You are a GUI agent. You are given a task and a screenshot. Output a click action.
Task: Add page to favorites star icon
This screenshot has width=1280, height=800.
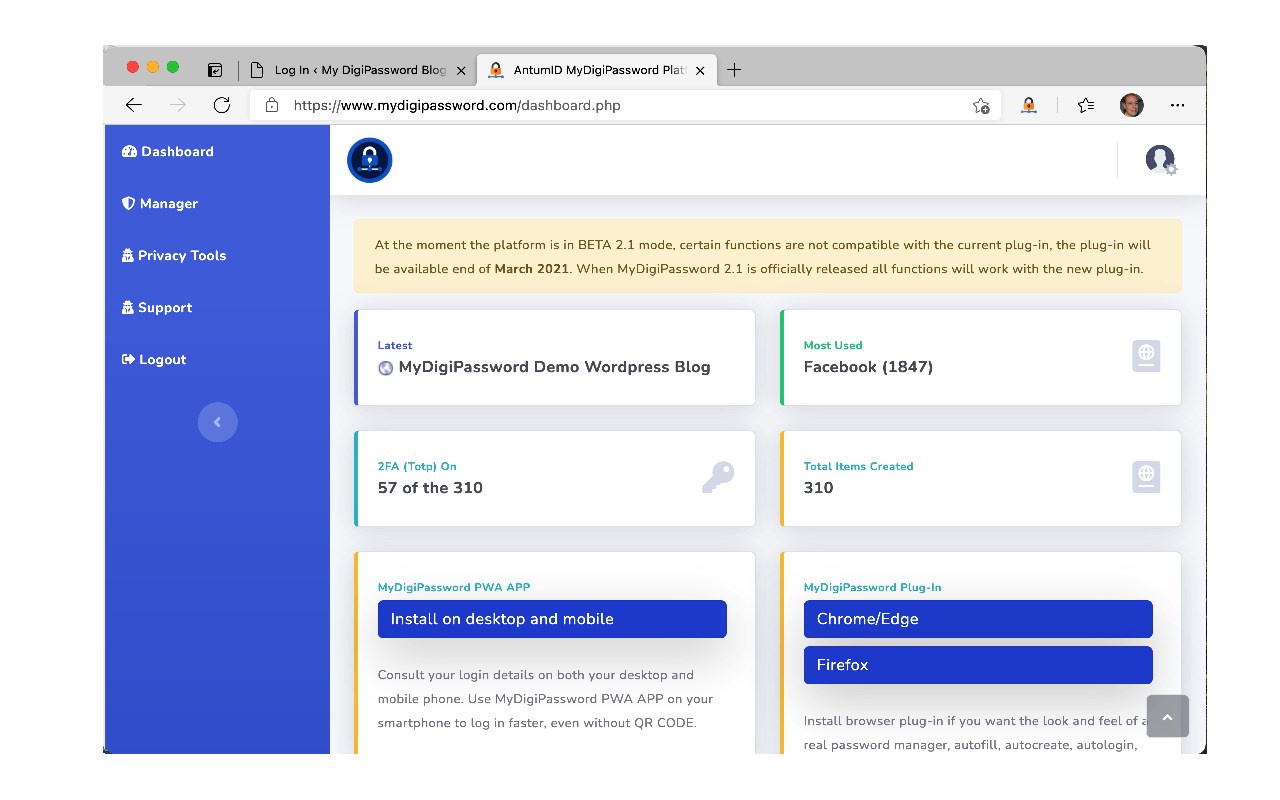[x=981, y=105]
